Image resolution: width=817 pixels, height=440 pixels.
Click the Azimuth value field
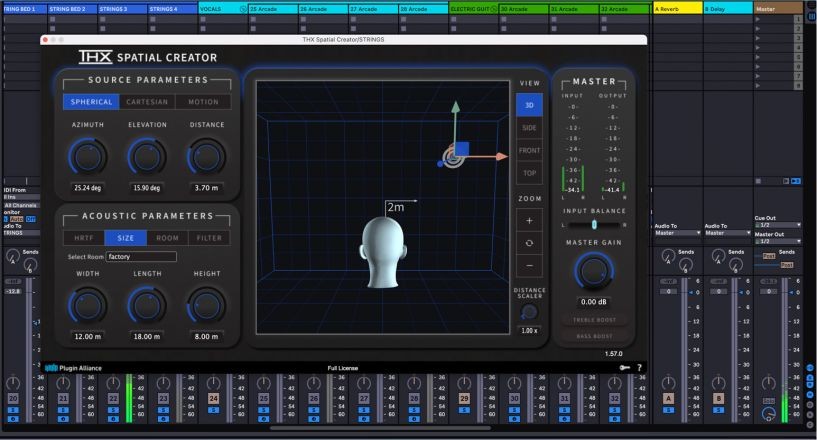coord(89,187)
